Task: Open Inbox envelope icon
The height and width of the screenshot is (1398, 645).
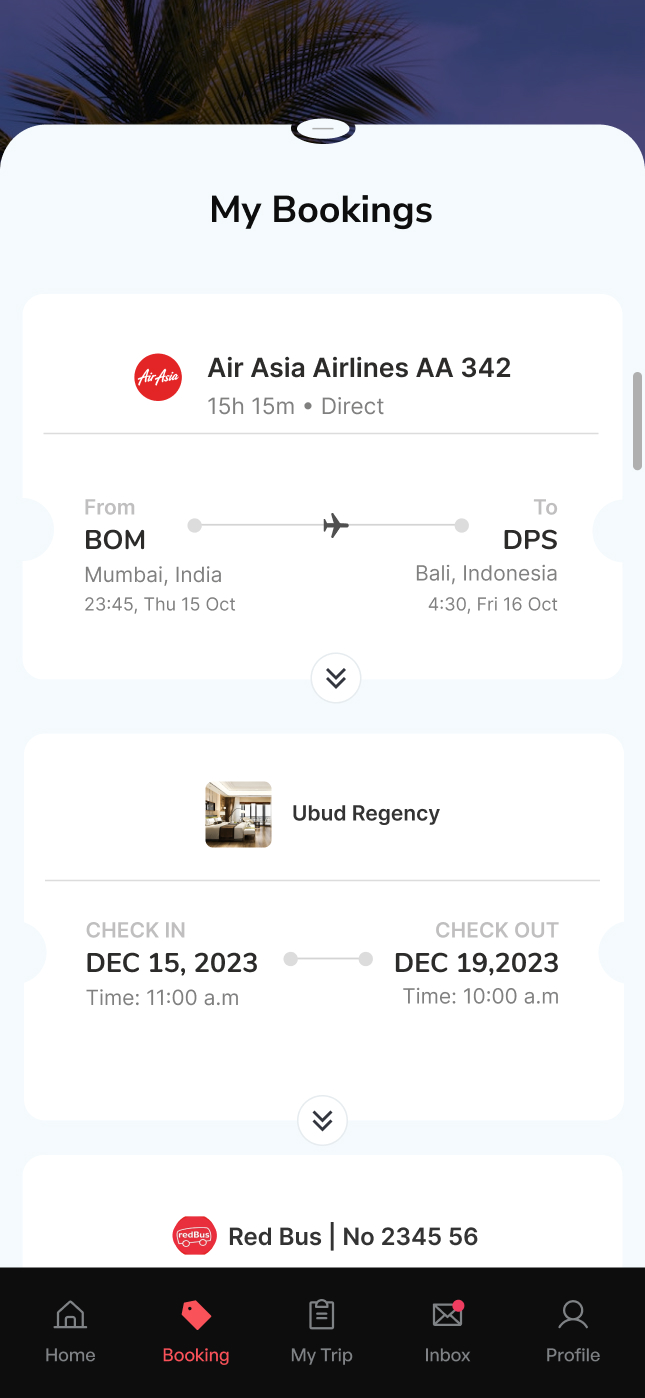Action: point(447,1314)
